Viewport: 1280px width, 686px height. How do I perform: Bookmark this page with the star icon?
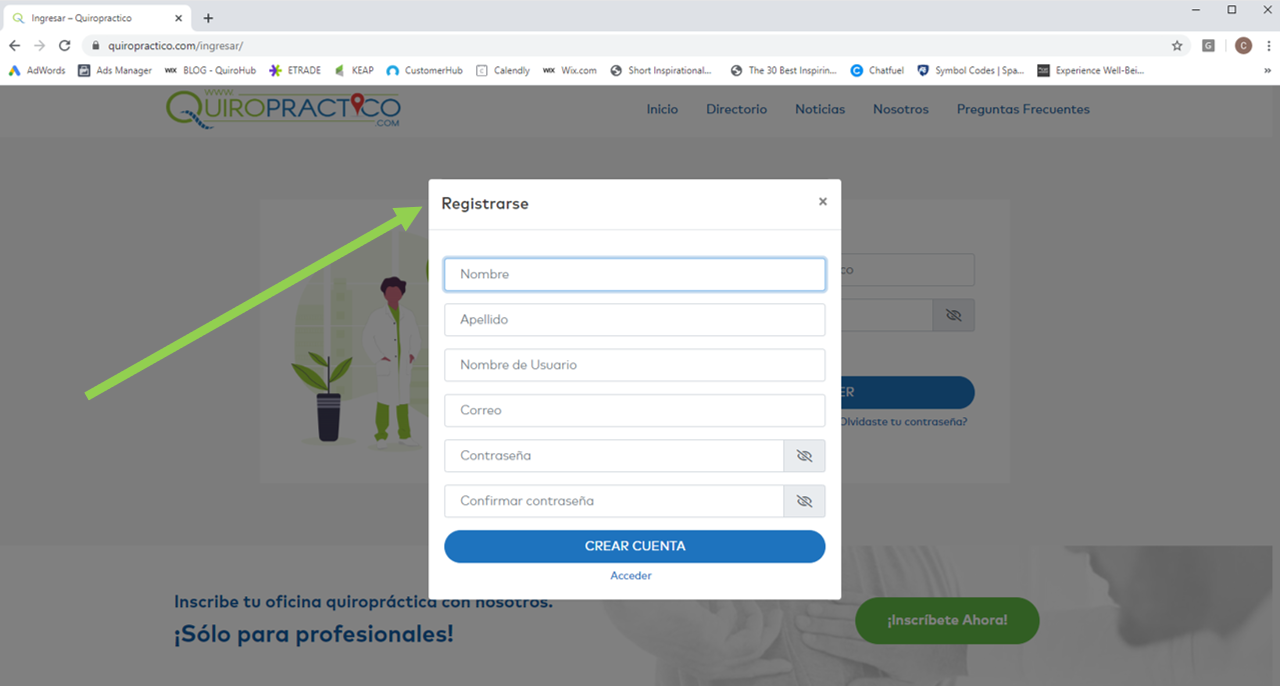coord(1177,46)
